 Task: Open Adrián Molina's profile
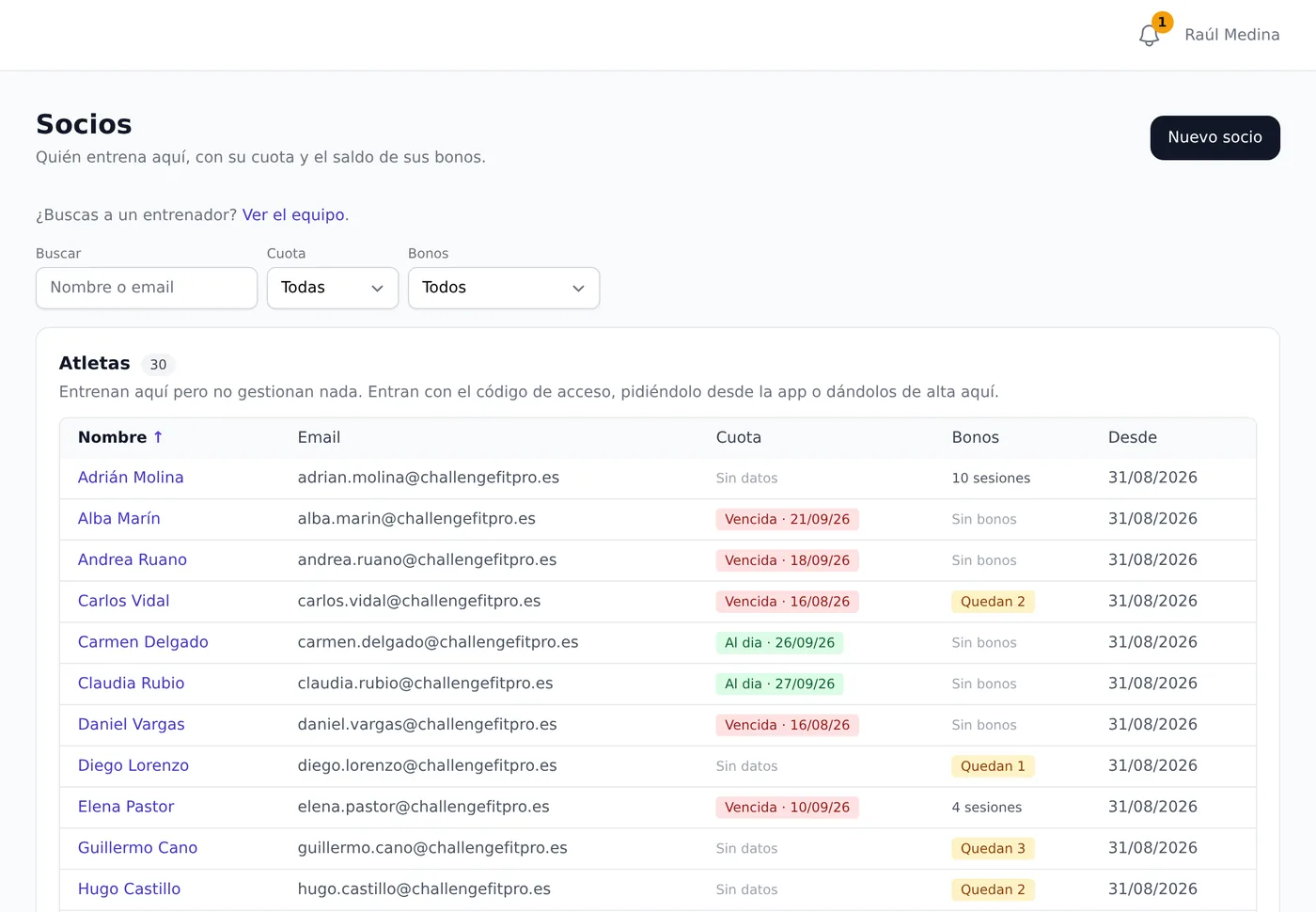(131, 478)
